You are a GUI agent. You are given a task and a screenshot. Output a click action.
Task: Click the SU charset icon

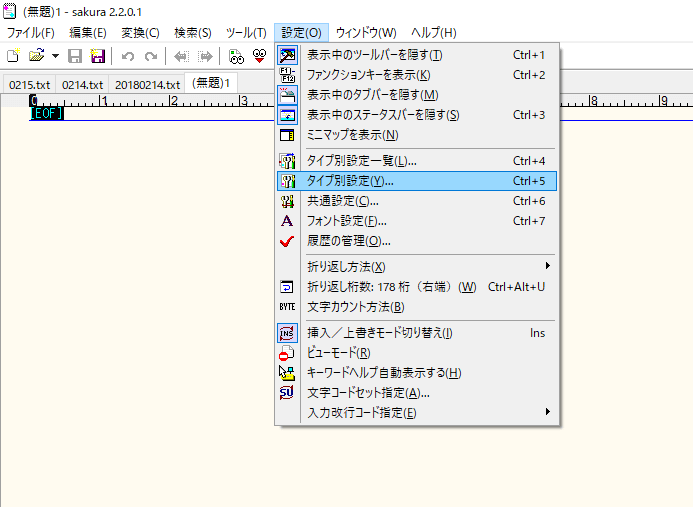coord(287,393)
